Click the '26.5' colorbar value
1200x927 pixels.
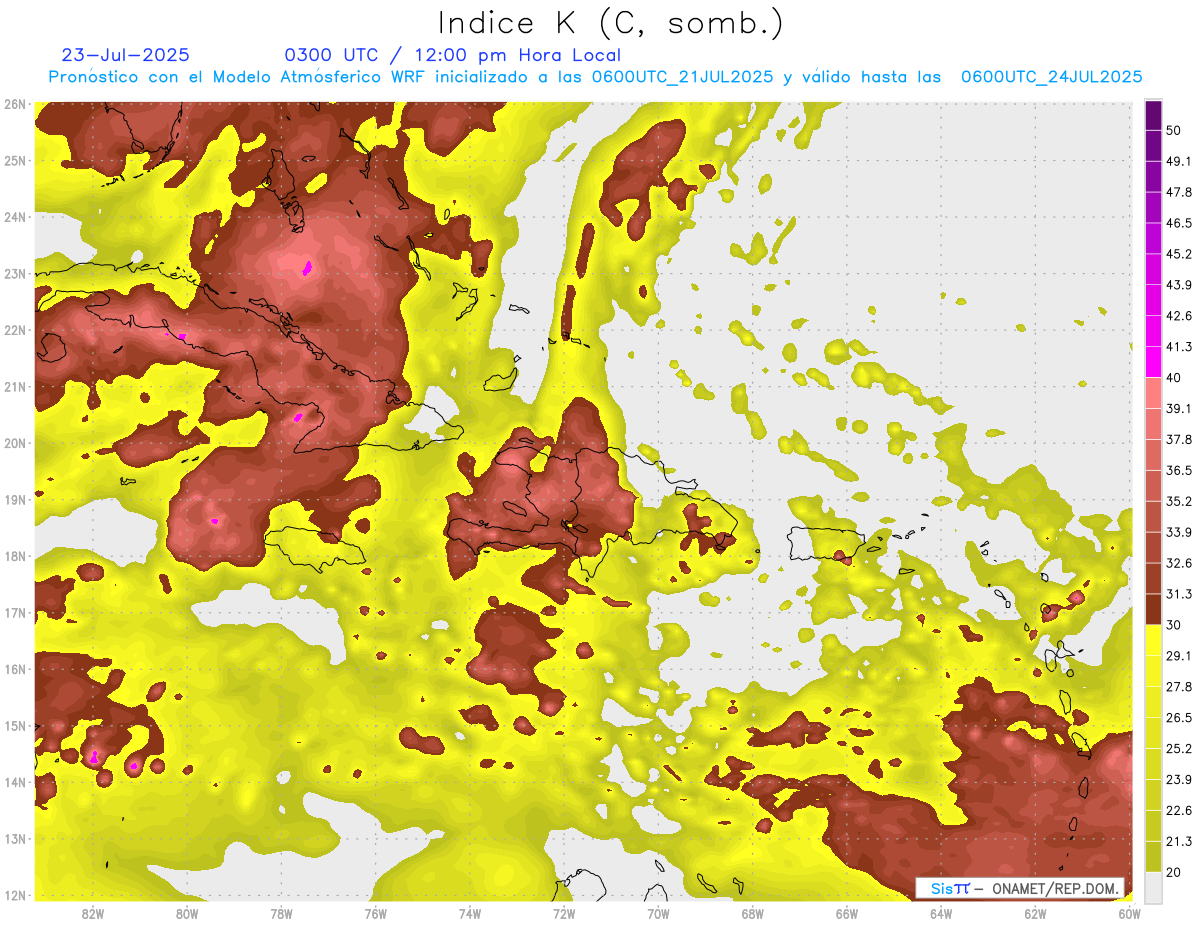1179,717
